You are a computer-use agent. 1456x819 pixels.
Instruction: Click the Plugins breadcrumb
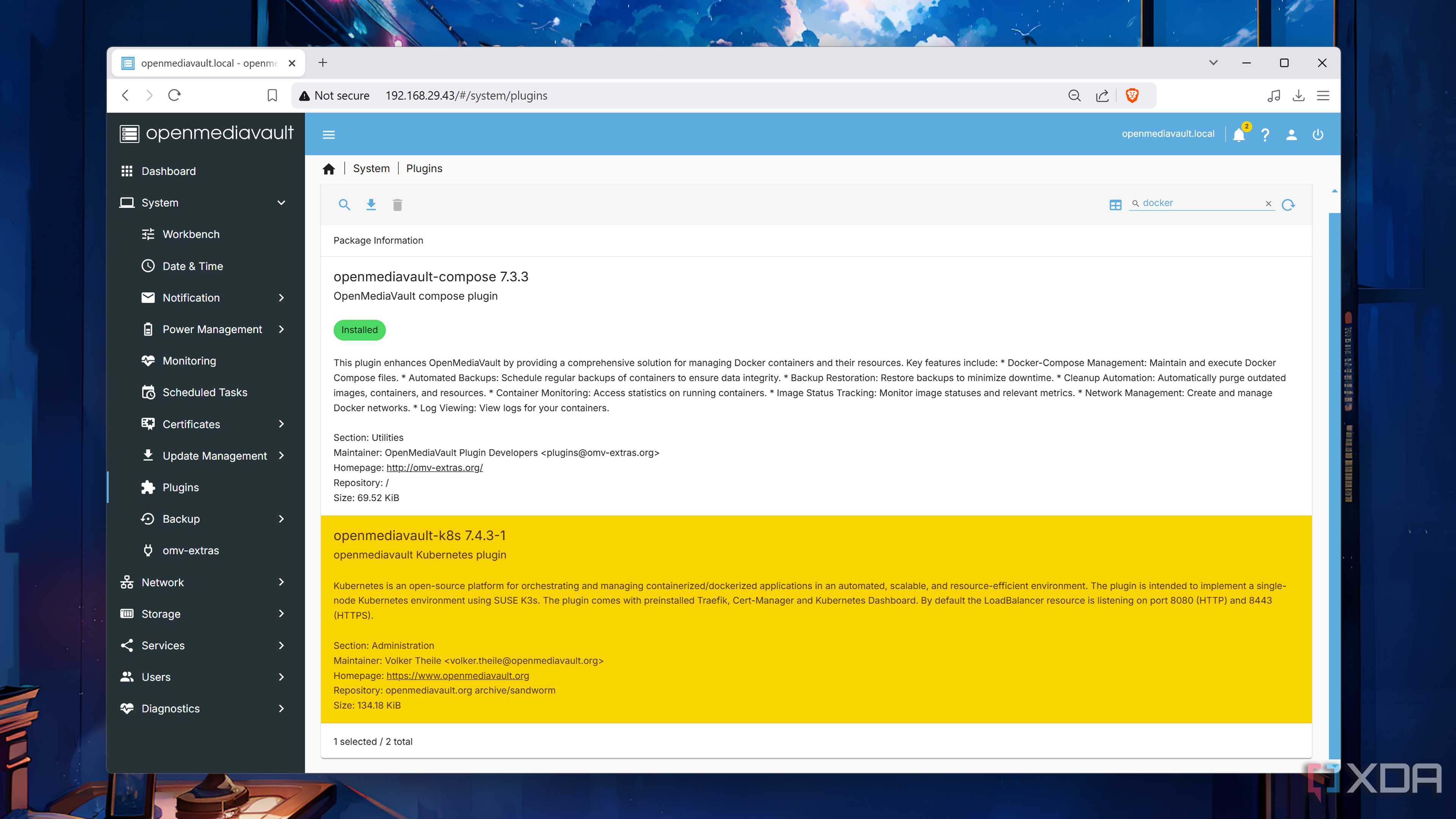tap(424, 168)
